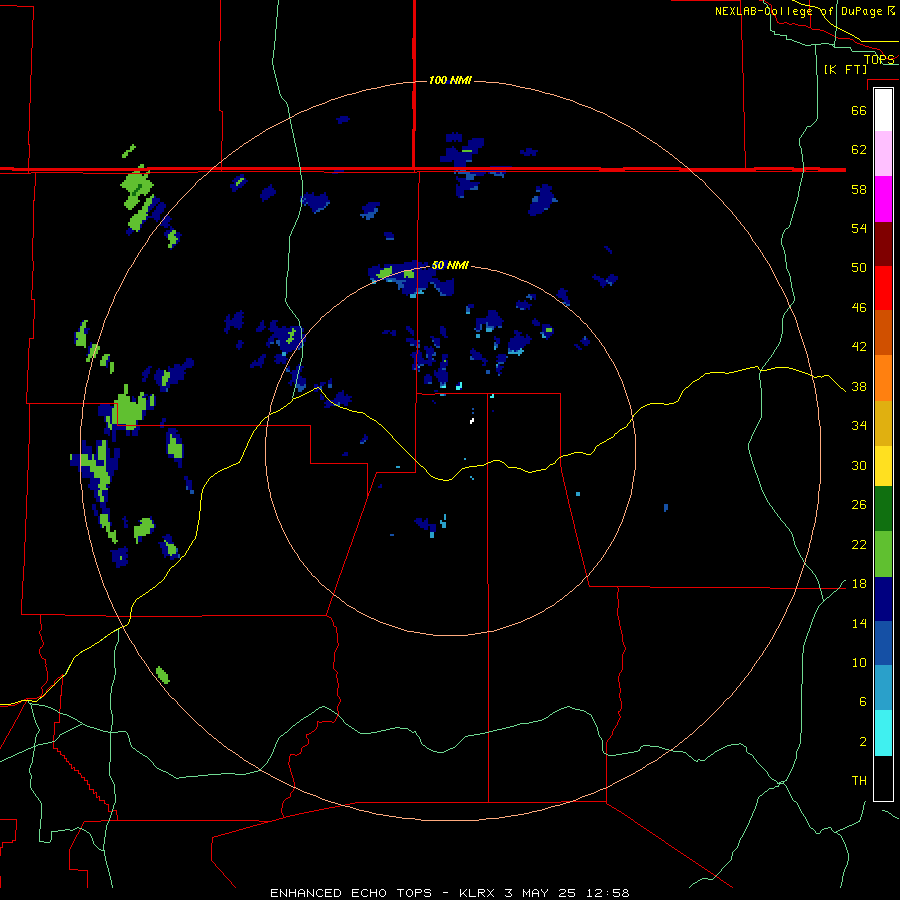Click the [K FT] units label
The image size is (900, 900).
(x=845, y=69)
